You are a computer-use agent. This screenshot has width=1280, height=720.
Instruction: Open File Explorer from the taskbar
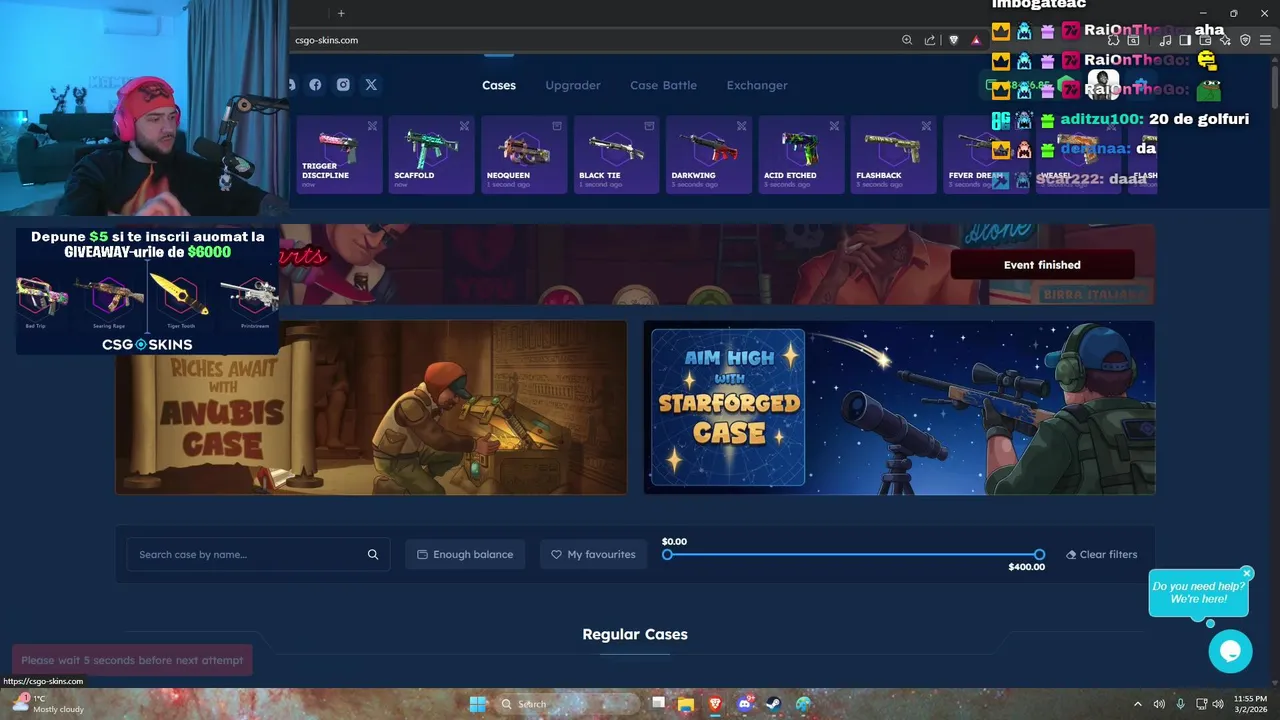pos(686,704)
